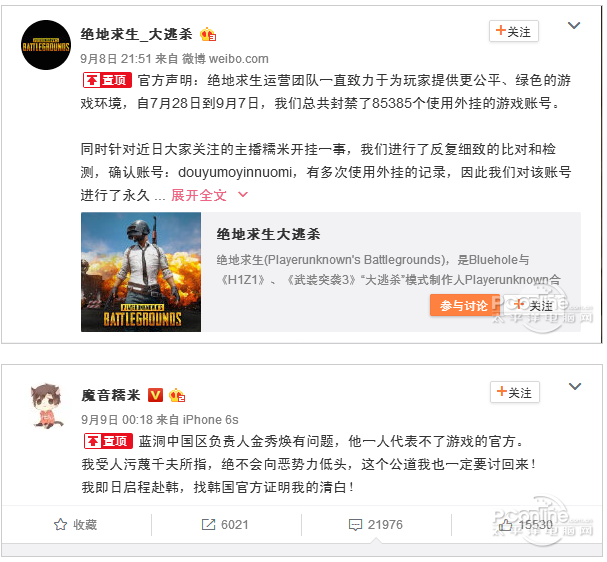The image size is (607, 562).
Task: Click the repost icon showing 6021
Action: (x=208, y=525)
